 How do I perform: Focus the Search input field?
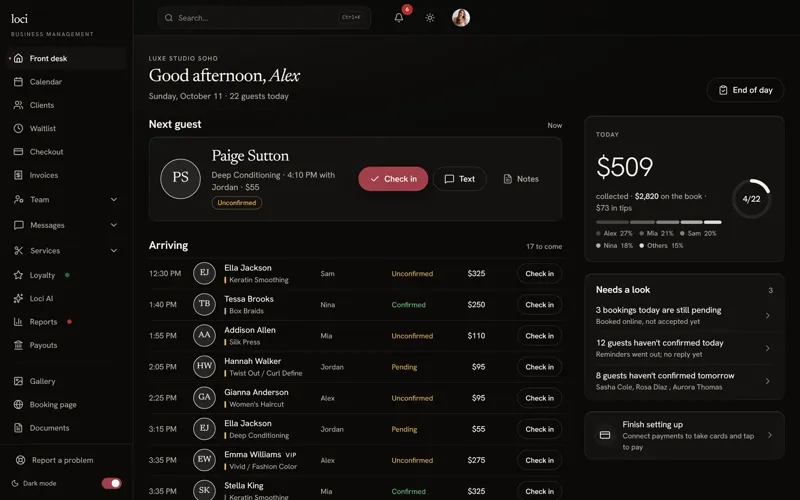[x=264, y=18]
